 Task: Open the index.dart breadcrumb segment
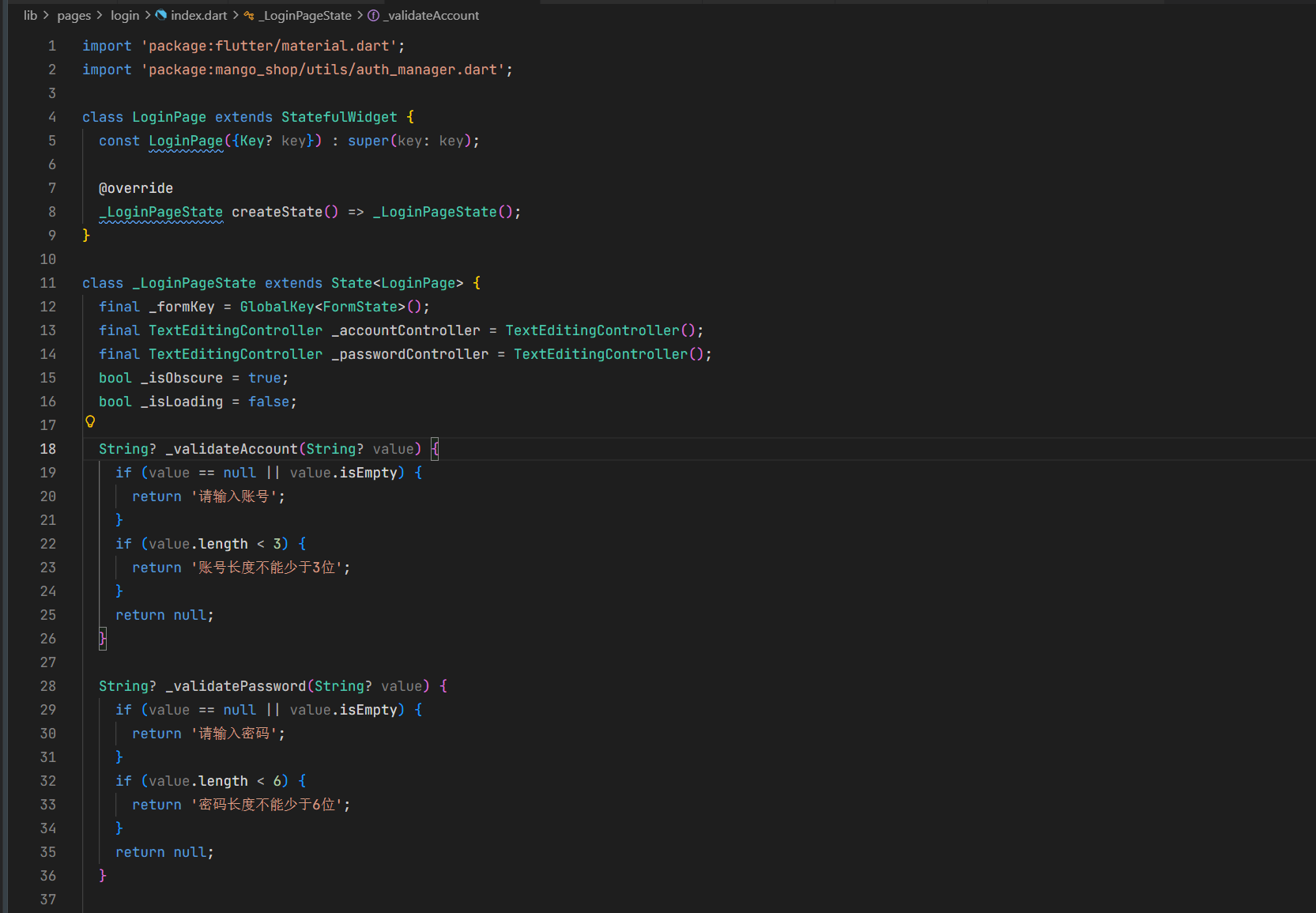(x=199, y=15)
